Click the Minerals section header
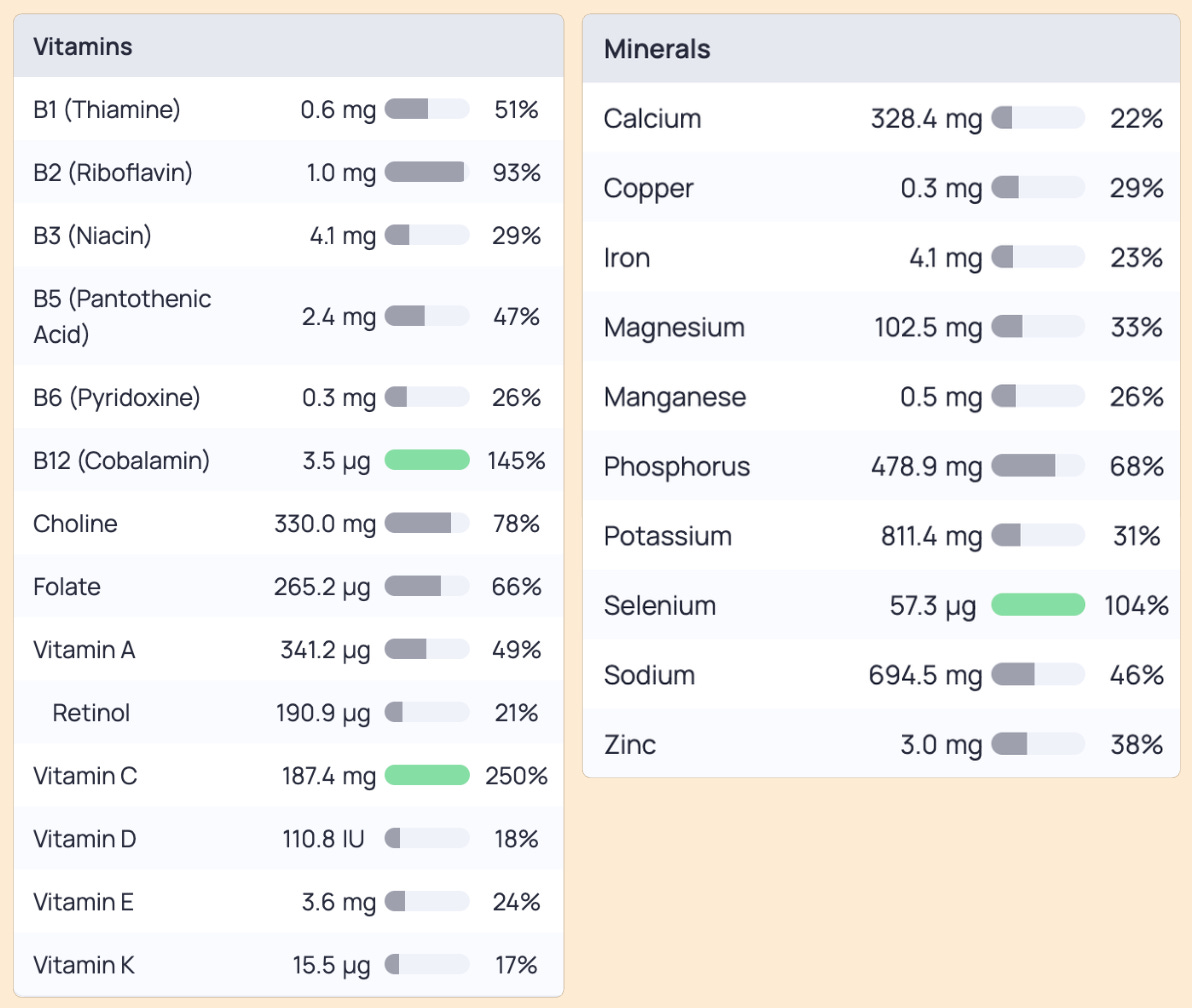Viewport: 1192px width, 1008px height. pyautogui.click(x=657, y=49)
